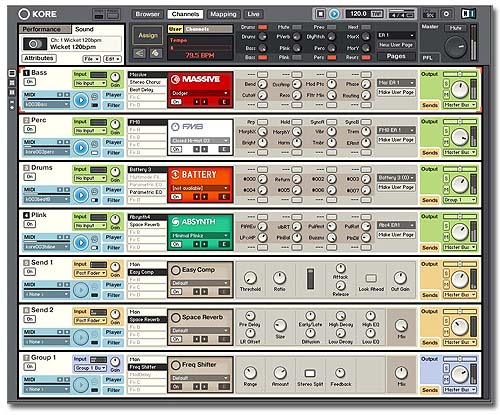Click the KORE logo in the header
The image size is (500, 415).
tap(38, 14)
